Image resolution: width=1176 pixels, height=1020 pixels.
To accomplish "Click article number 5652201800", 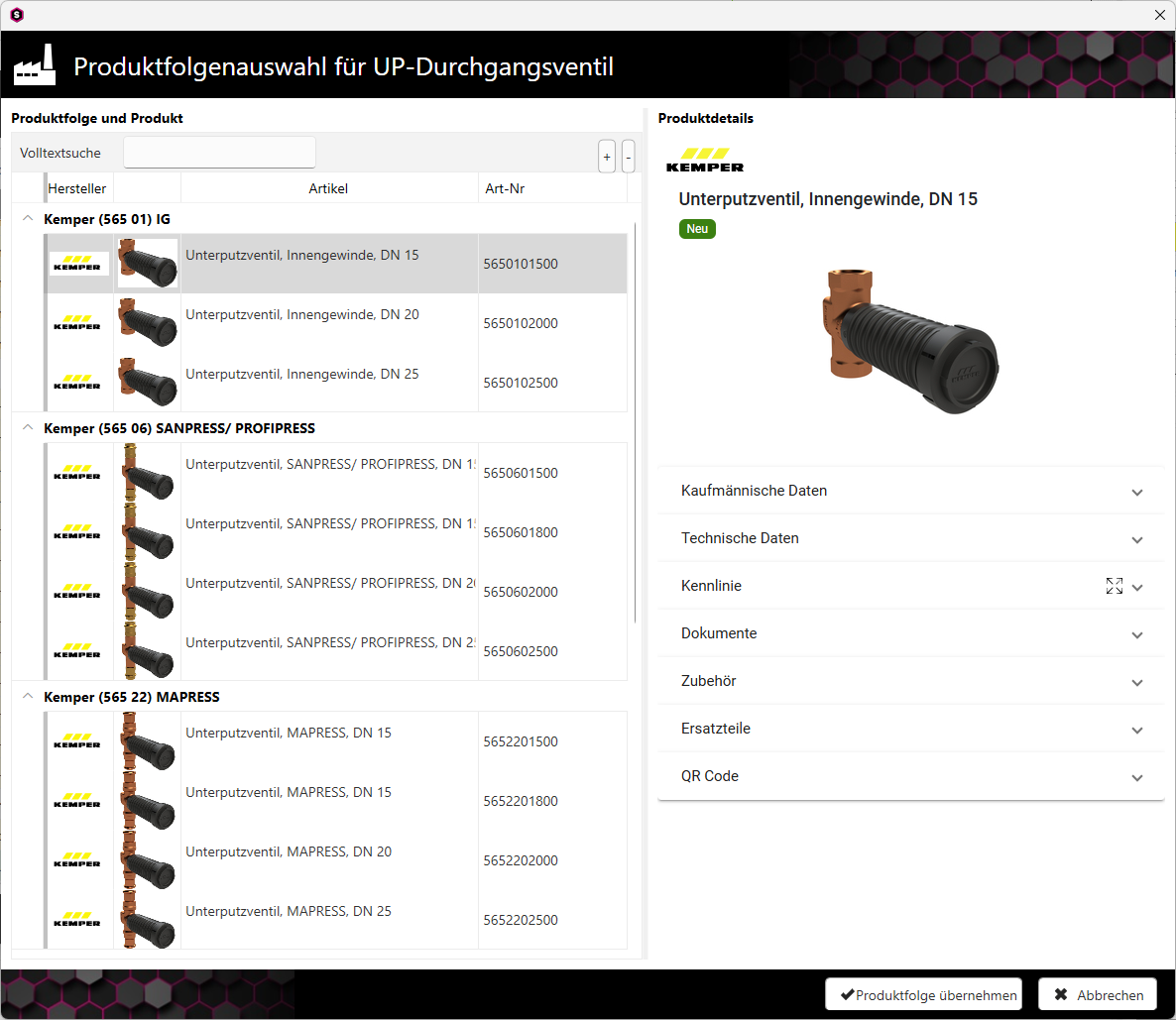I will pyautogui.click(x=521, y=801).
